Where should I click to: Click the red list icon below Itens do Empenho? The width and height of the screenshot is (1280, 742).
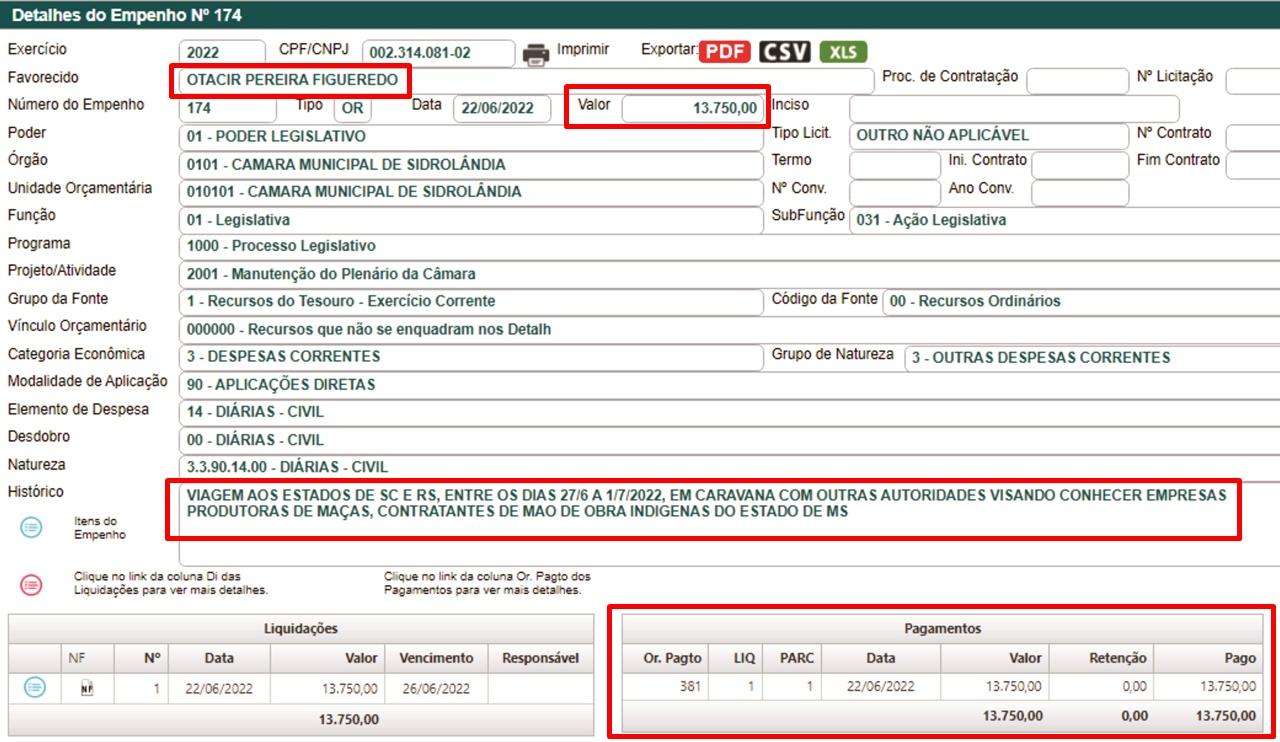click(32, 585)
